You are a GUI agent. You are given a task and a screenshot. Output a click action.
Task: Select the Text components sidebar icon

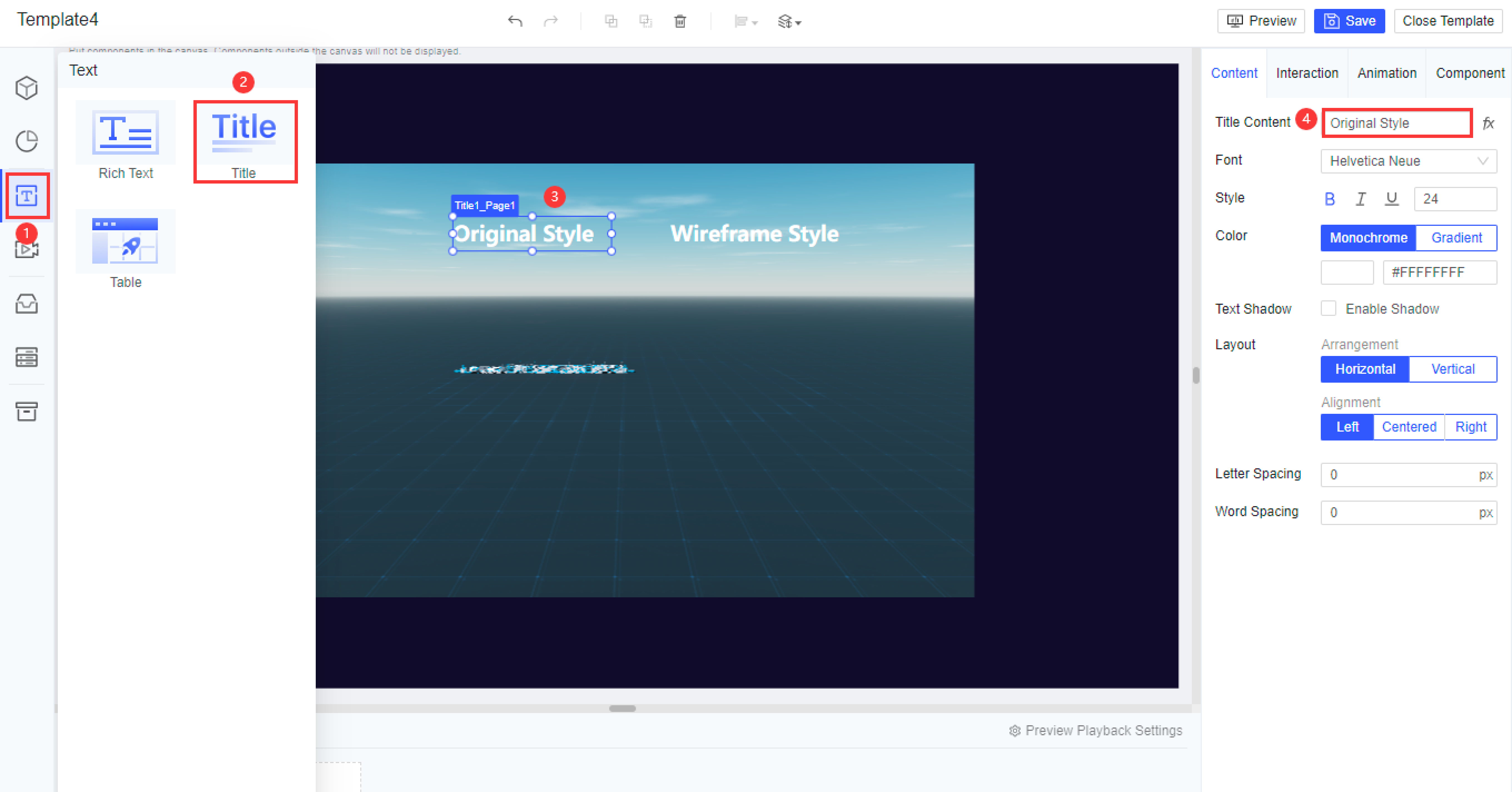(x=26, y=195)
